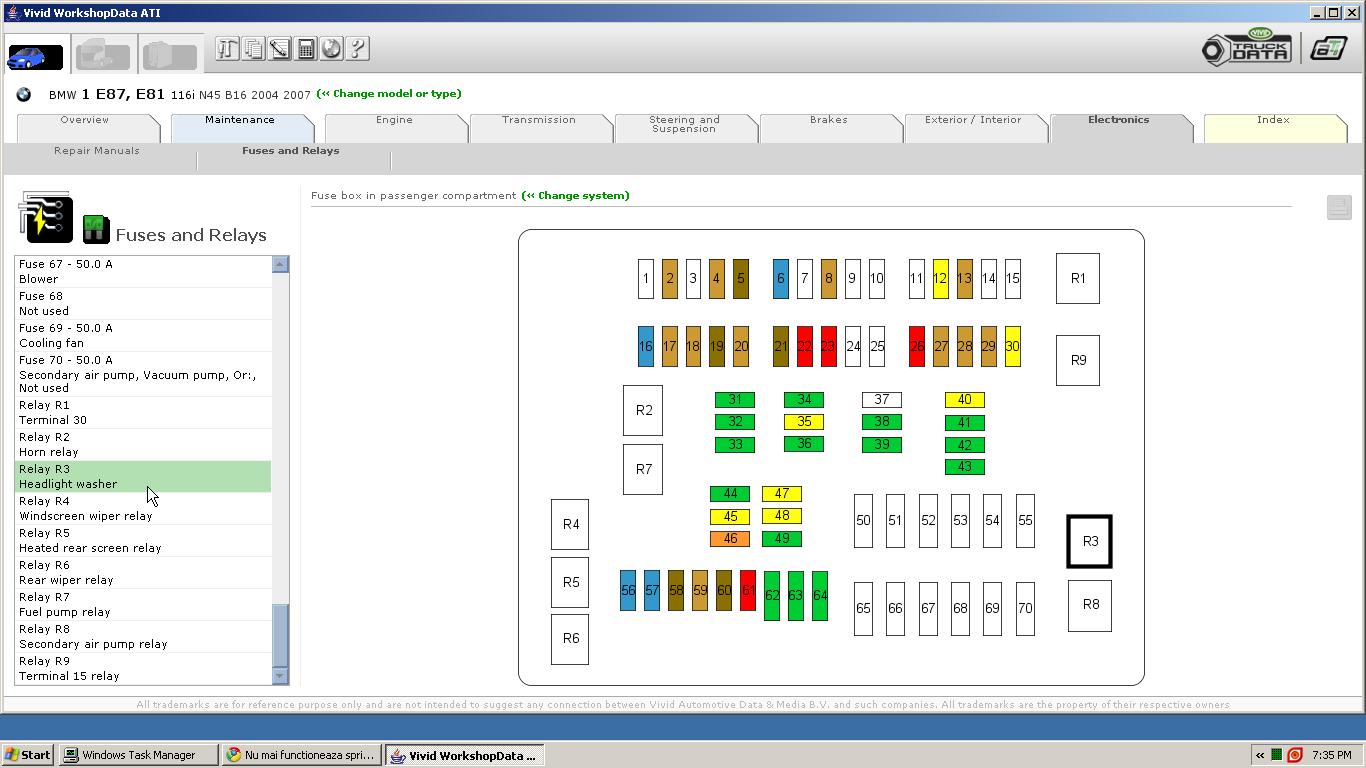The width and height of the screenshot is (1366, 768).
Task: Expand the hidden system tray icons arrow
Action: [x=1259, y=755]
